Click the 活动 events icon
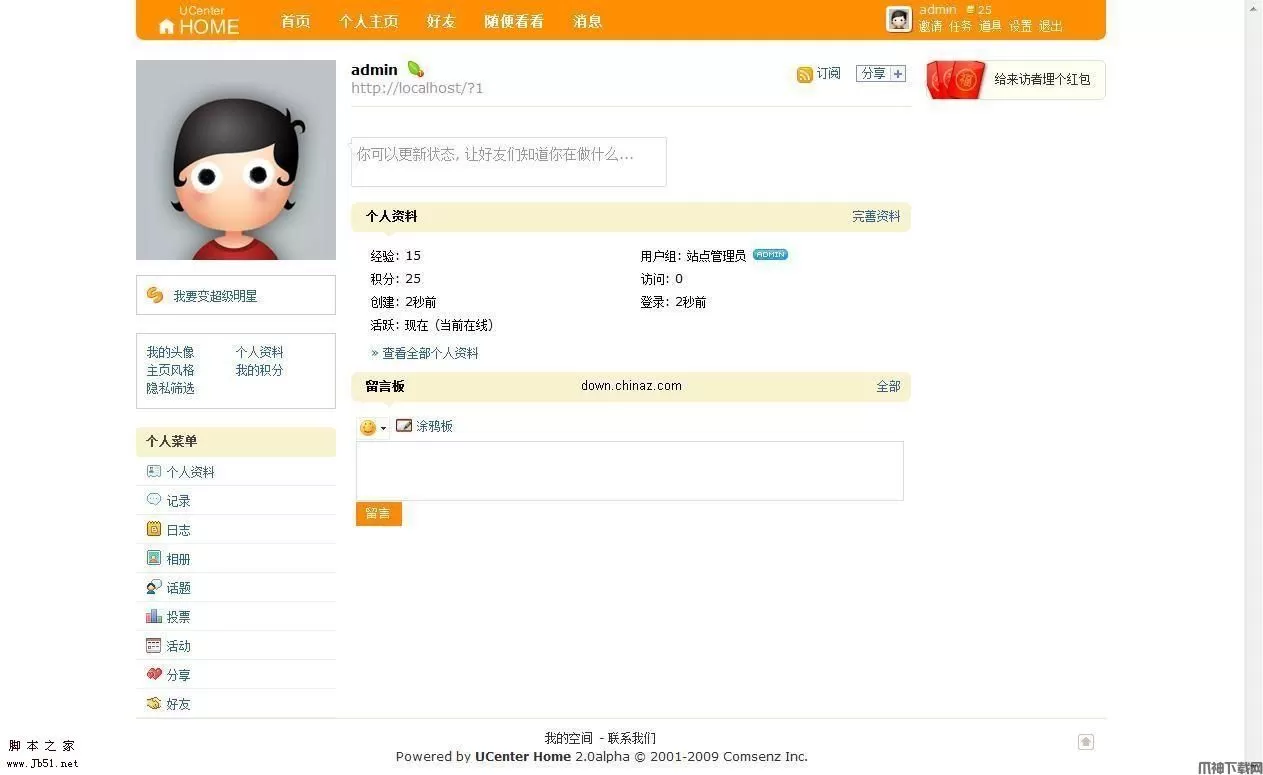The image size is (1263, 775). [x=154, y=645]
